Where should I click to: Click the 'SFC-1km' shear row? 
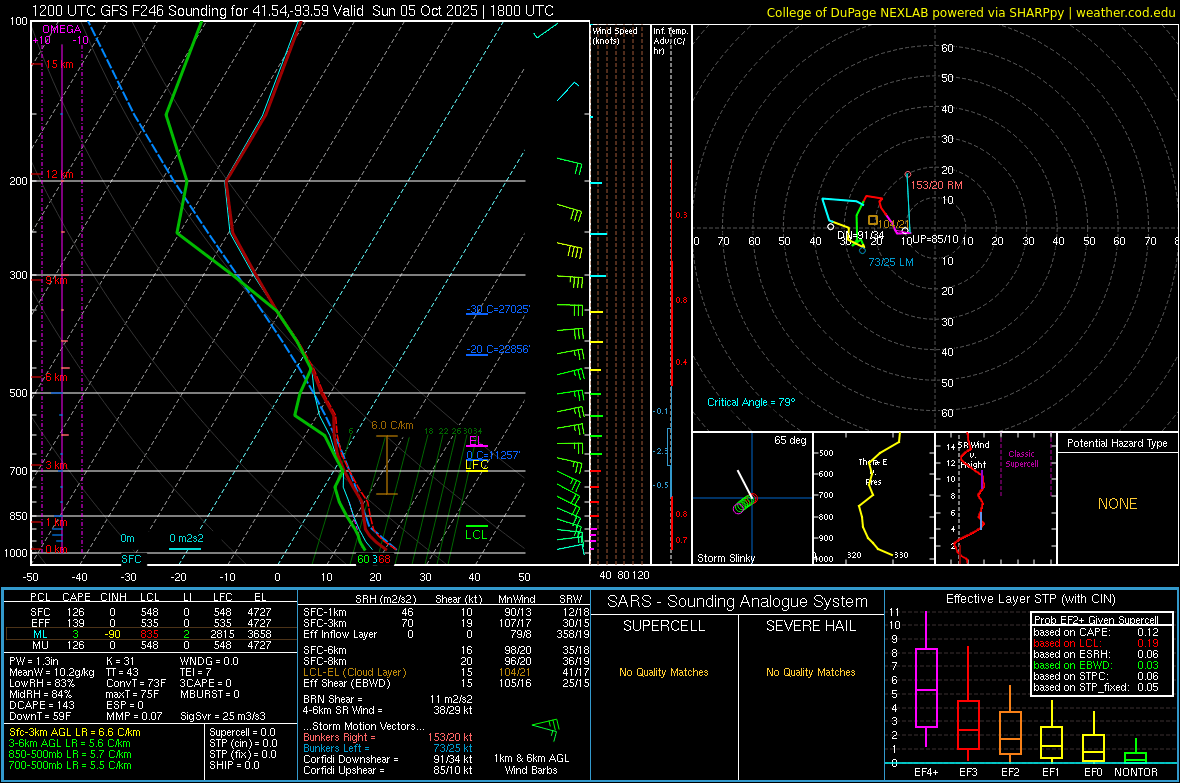click(x=446, y=612)
